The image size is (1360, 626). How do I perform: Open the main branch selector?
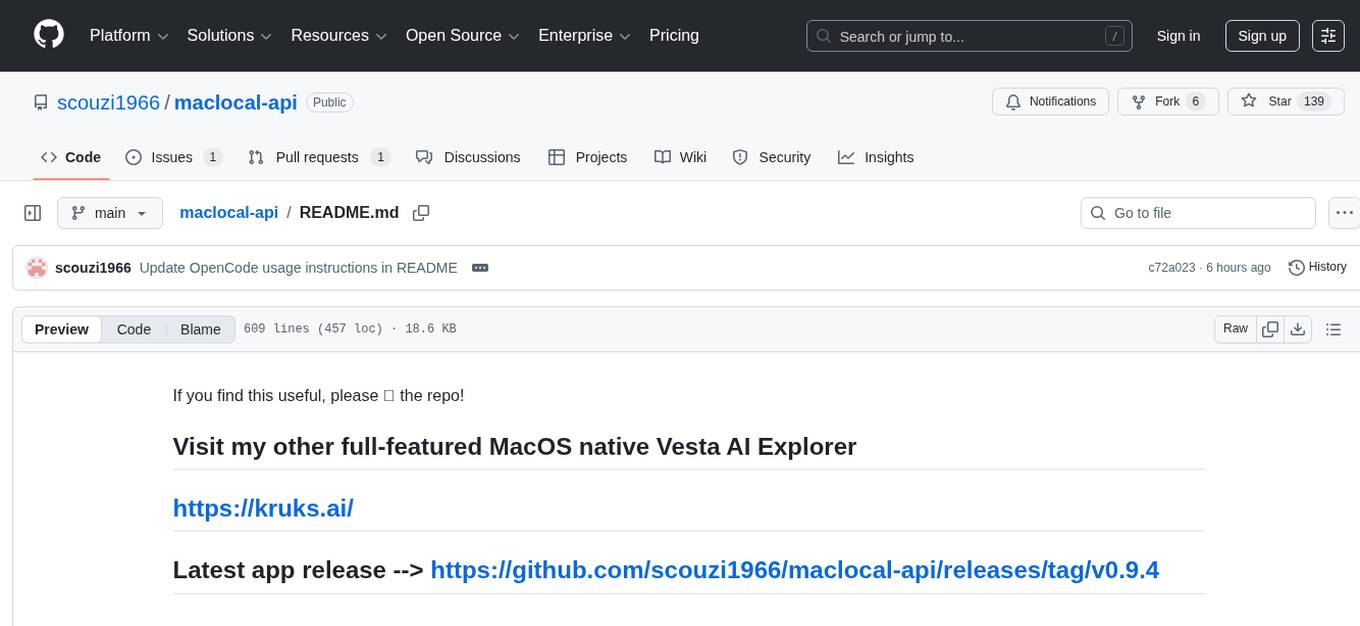tap(110, 212)
